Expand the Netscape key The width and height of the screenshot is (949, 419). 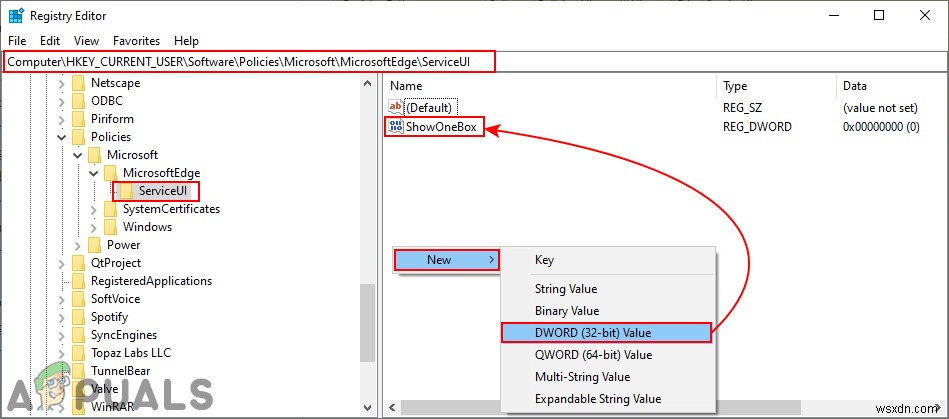tap(62, 83)
